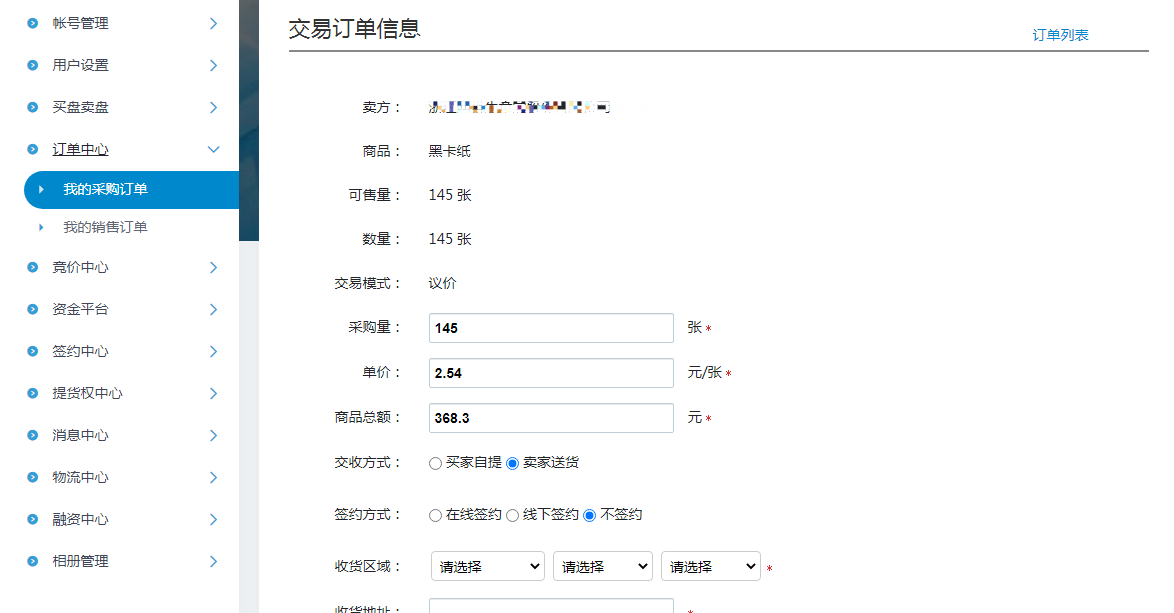Click the bullet icon beside 帐号管理
The height and width of the screenshot is (613, 1174).
(x=33, y=23)
